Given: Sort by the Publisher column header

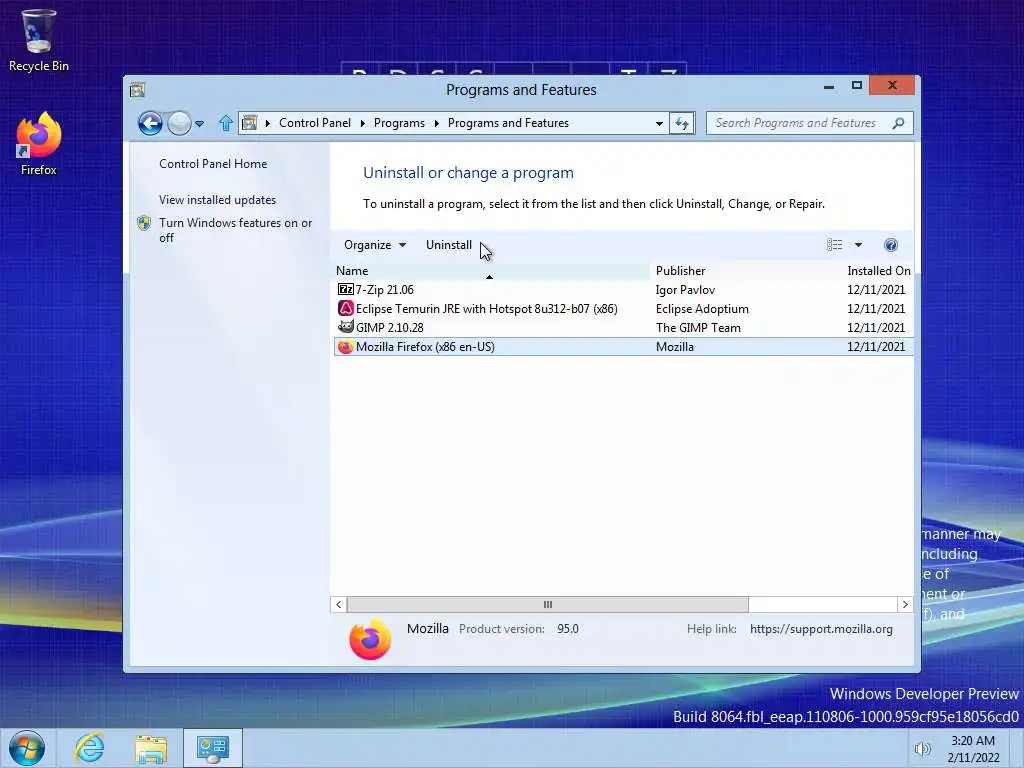Looking at the screenshot, I should (x=746, y=270).
